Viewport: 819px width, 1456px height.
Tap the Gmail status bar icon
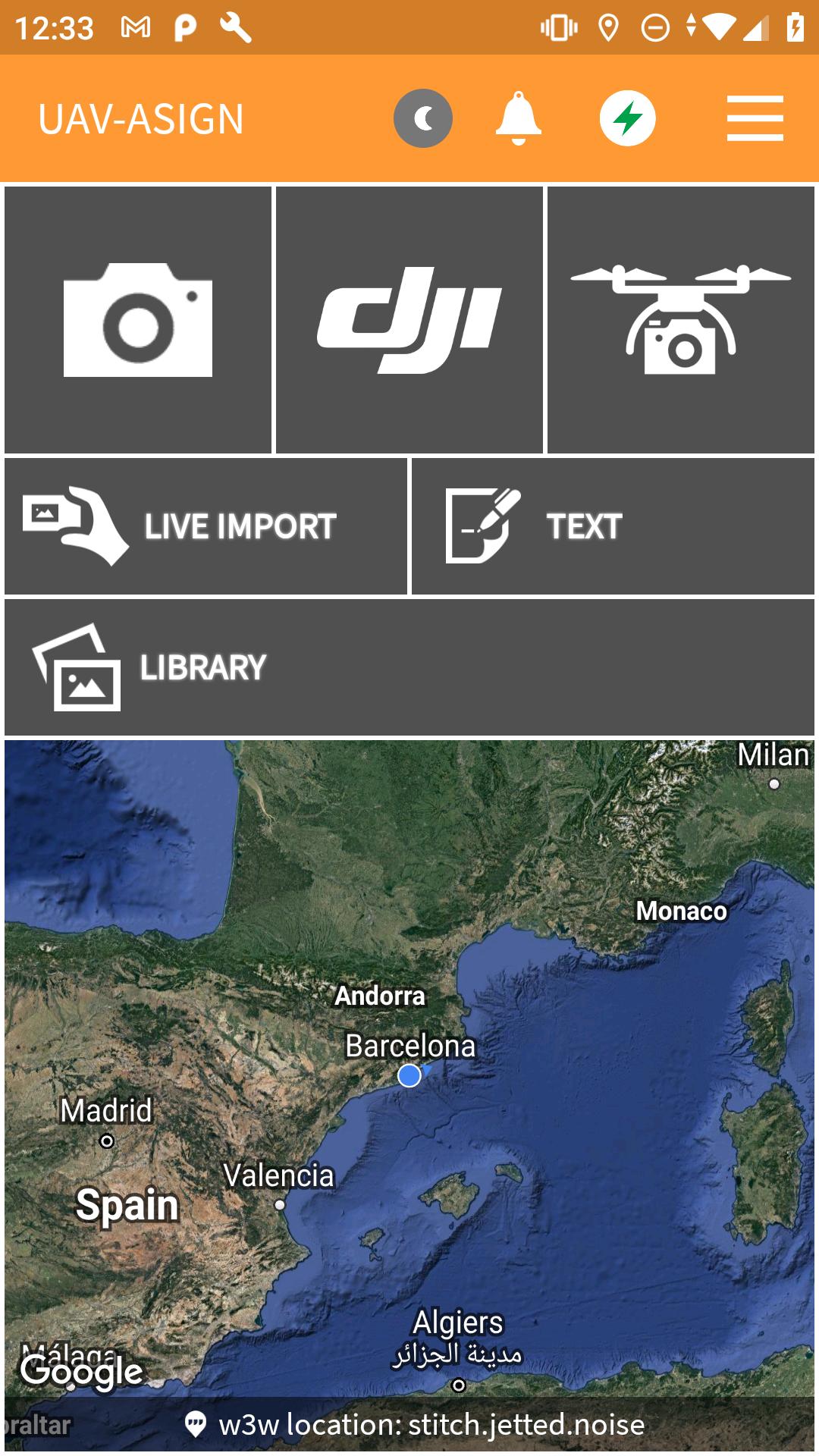click(136, 28)
